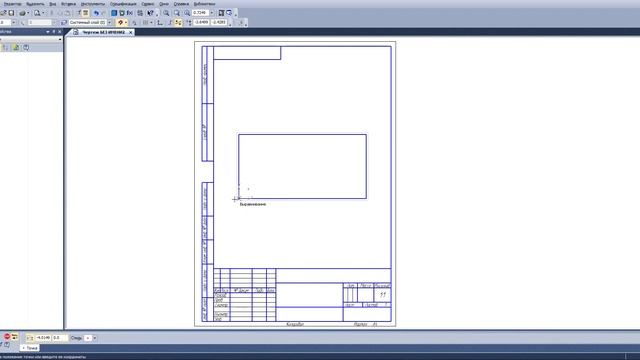Click the Save document toolbar icon

[x=11, y=13]
